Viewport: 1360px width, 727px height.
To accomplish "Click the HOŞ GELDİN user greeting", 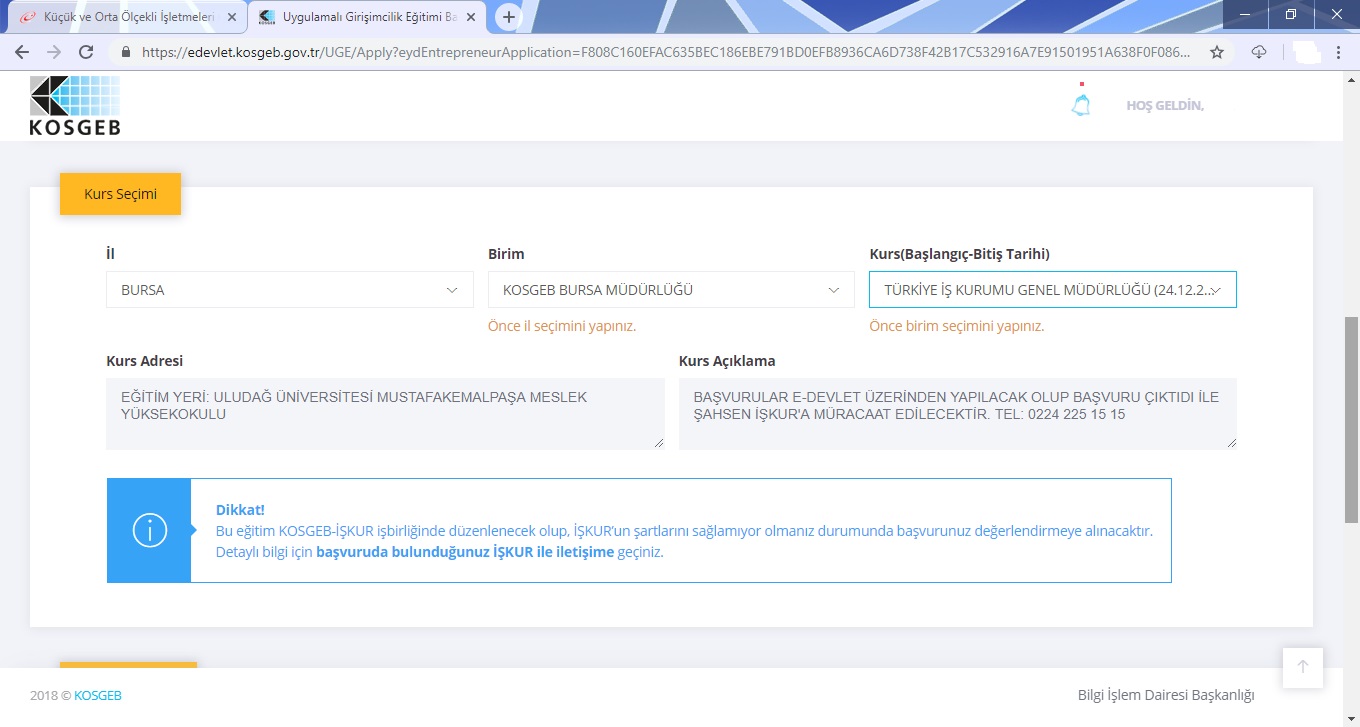I will point(1165,106).
